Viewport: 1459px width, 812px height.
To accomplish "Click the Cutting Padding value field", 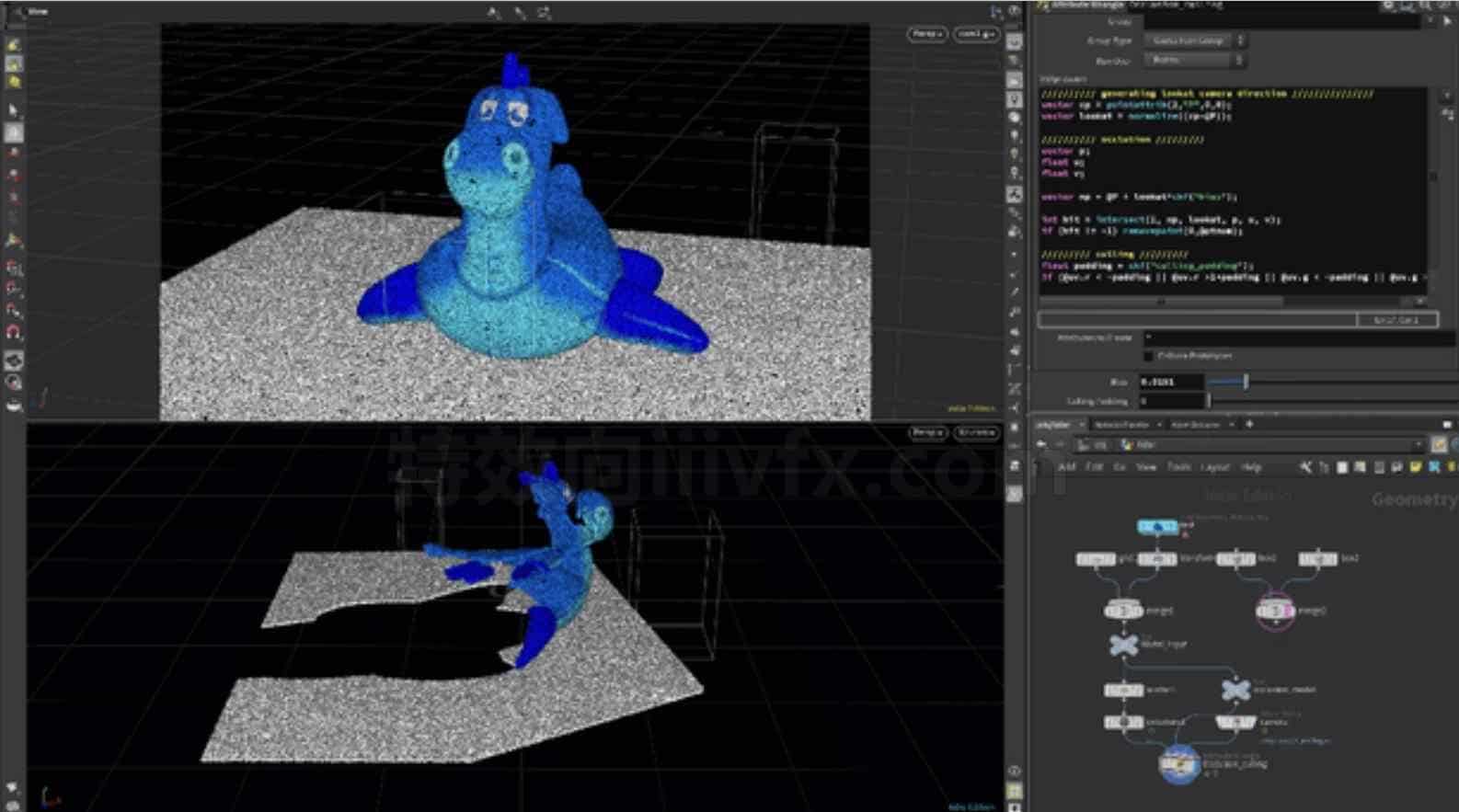I will click(1171, 401).
